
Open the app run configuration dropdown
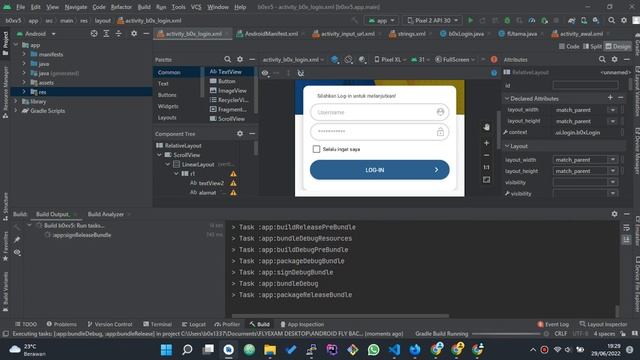pos(381,20)
